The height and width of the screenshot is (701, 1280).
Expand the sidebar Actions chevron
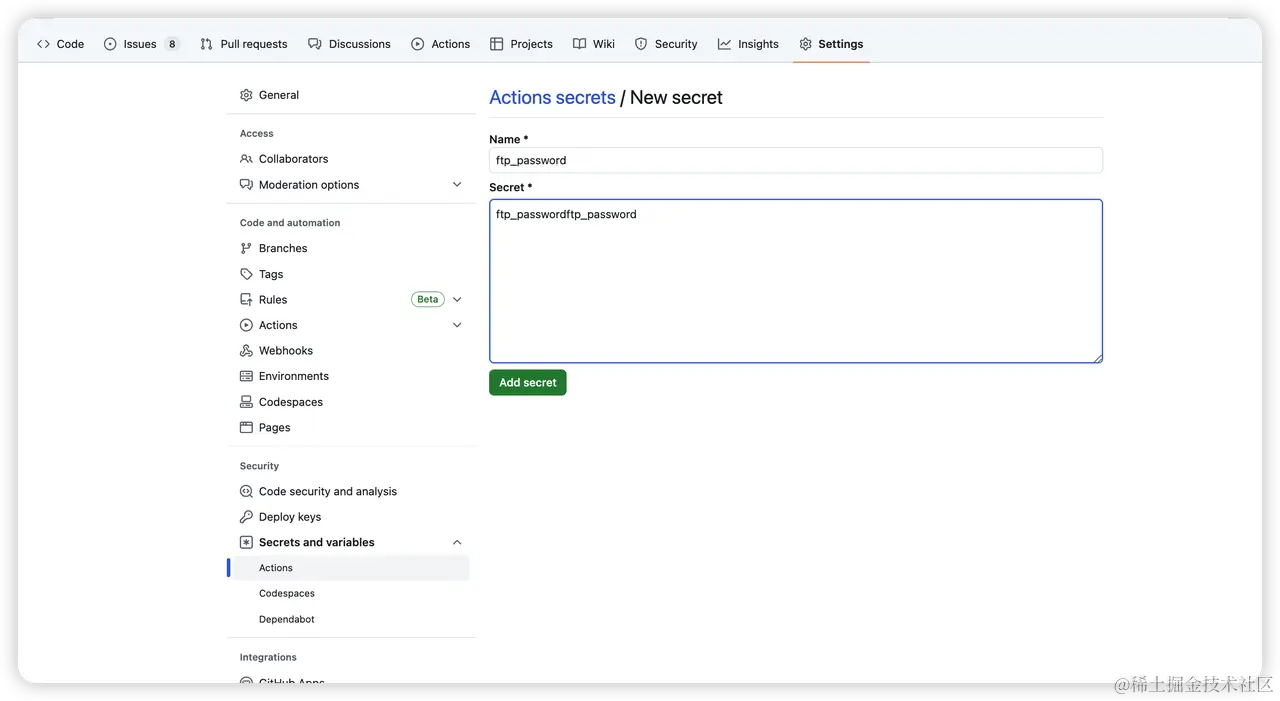(x=457, y=325)
